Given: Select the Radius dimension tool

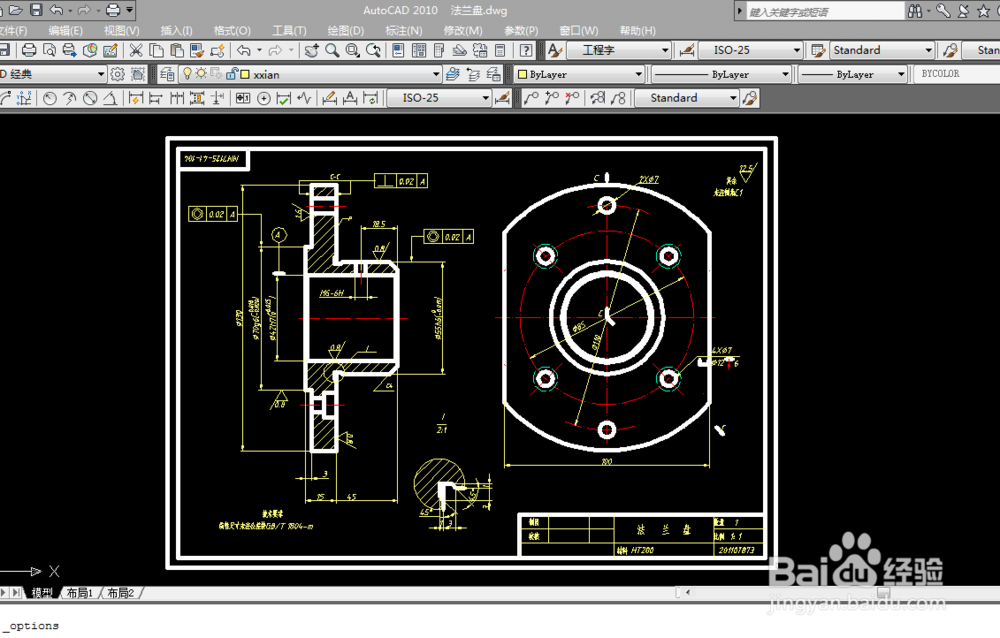Looking at the screenshot, I should pyautogui.click(x=50, y=98).
